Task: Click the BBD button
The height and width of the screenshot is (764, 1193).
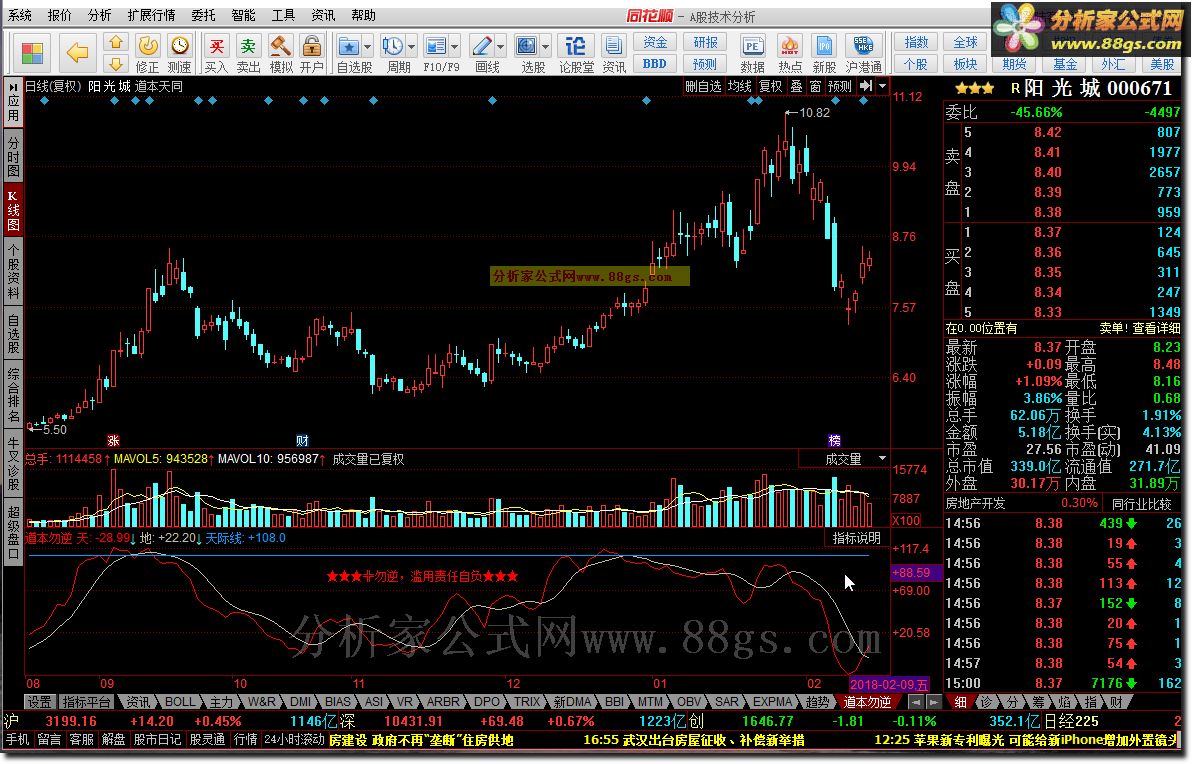Action: [x=655, y=64]
